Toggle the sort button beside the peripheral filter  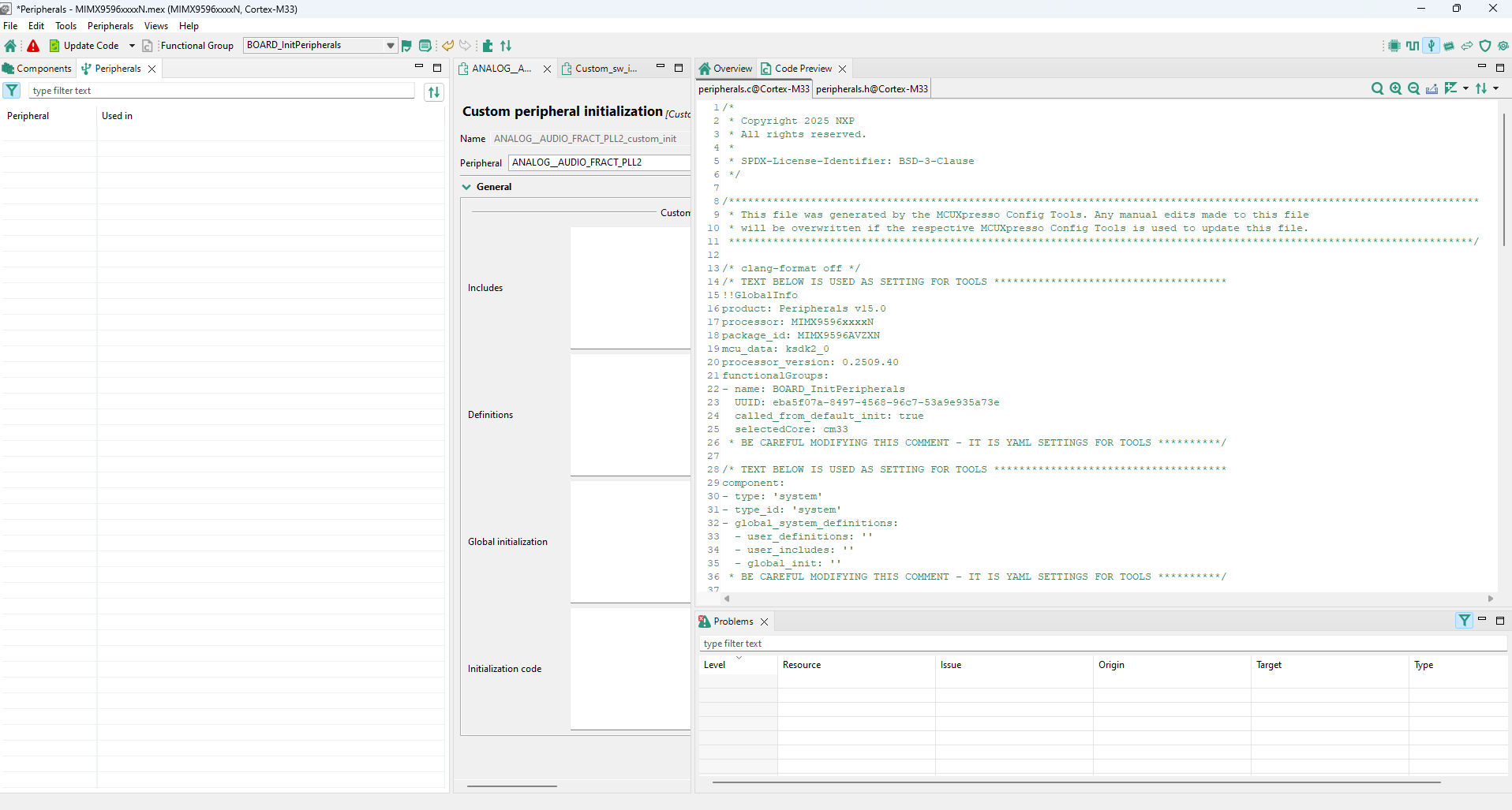coord(434,92)
